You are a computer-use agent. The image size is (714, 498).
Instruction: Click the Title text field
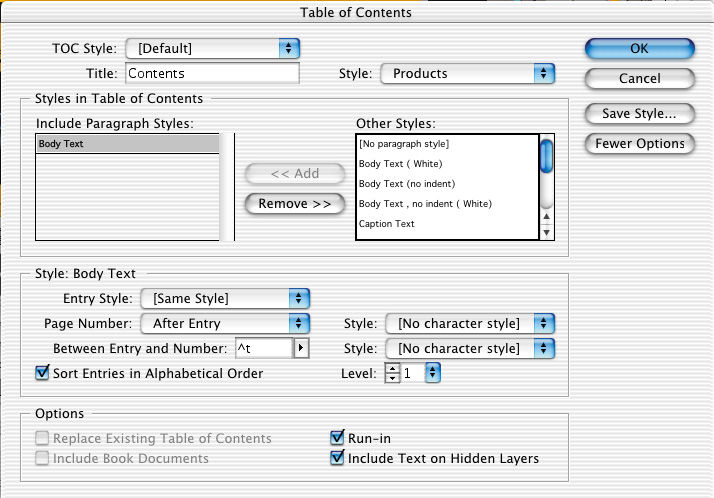point(212,73)
